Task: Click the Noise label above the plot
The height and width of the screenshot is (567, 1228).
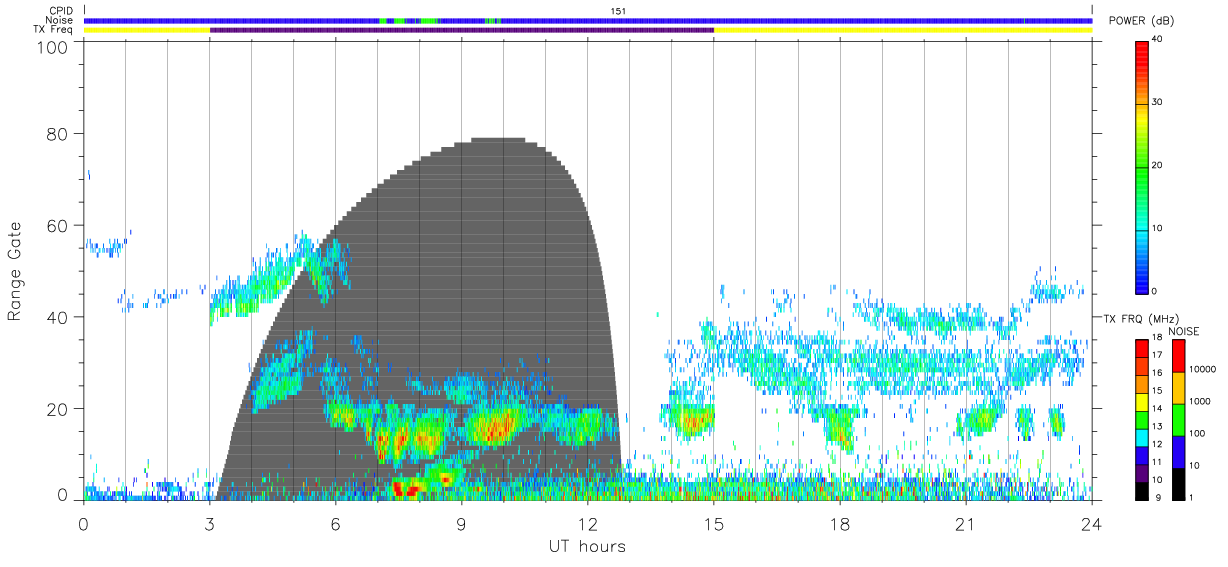Action: tap(60, 20)
